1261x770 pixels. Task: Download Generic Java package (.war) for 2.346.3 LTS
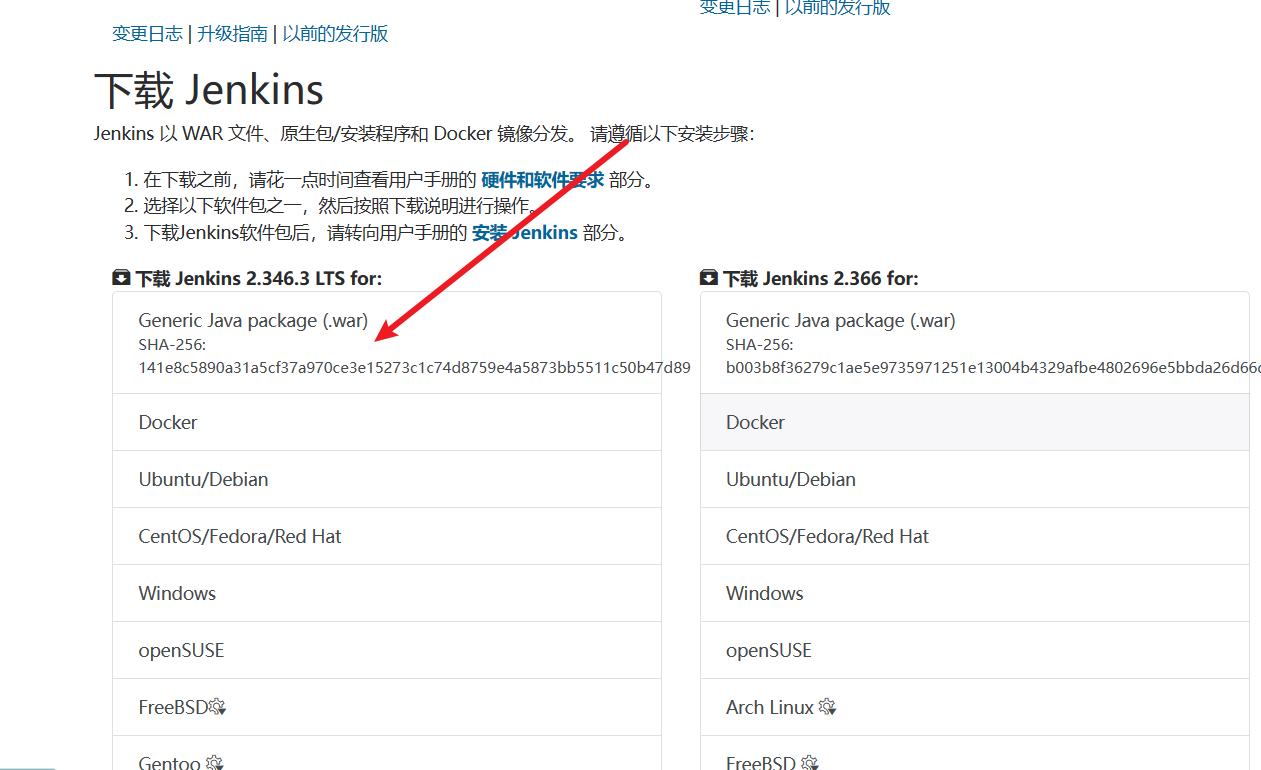click(253, 321)
